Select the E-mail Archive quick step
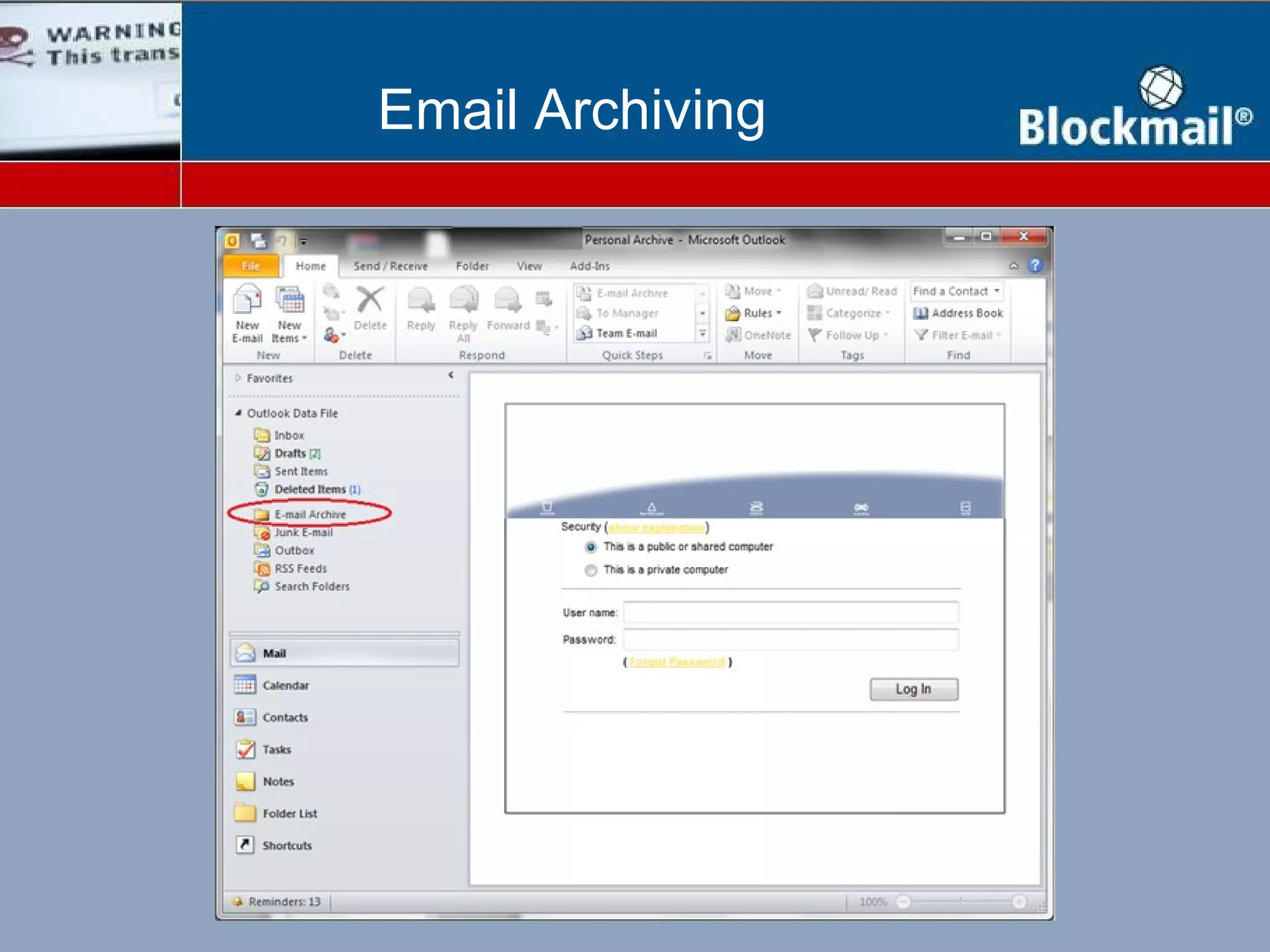The width and height of the screenshot is (1270, 952). (x=633, y=293)
